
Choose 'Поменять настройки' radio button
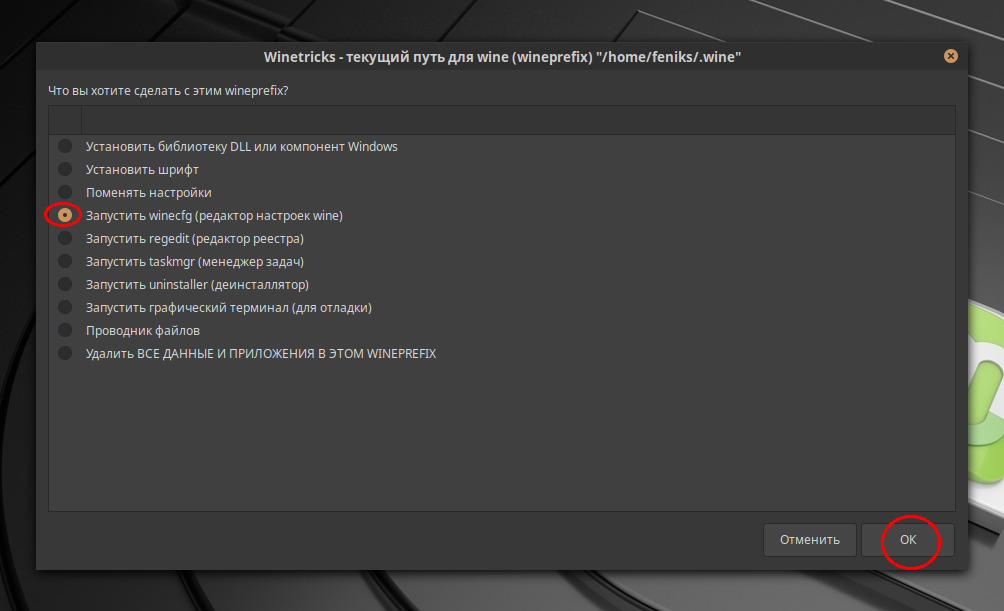[65, 192]
